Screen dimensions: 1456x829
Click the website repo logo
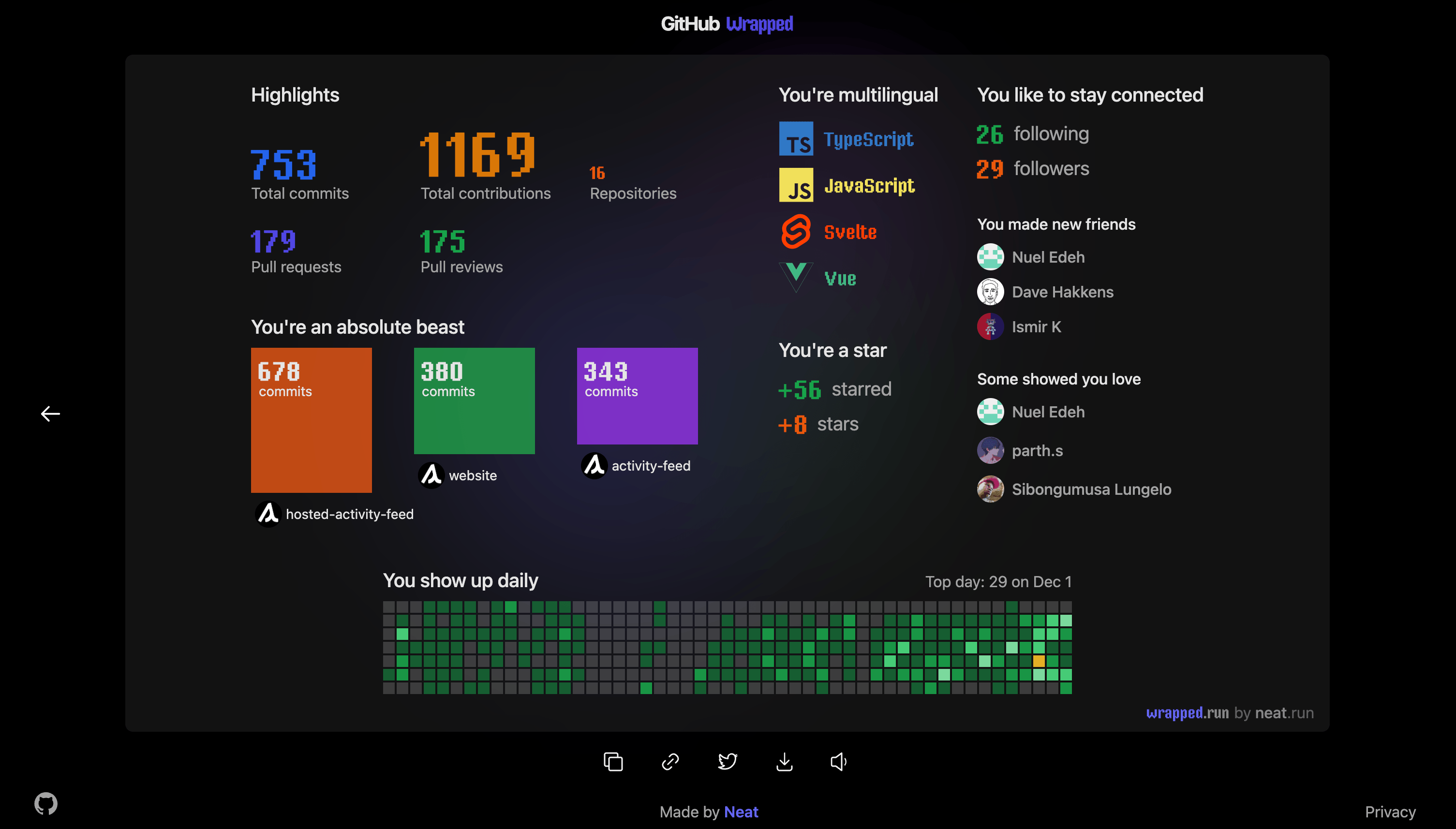tap(431, 475)
